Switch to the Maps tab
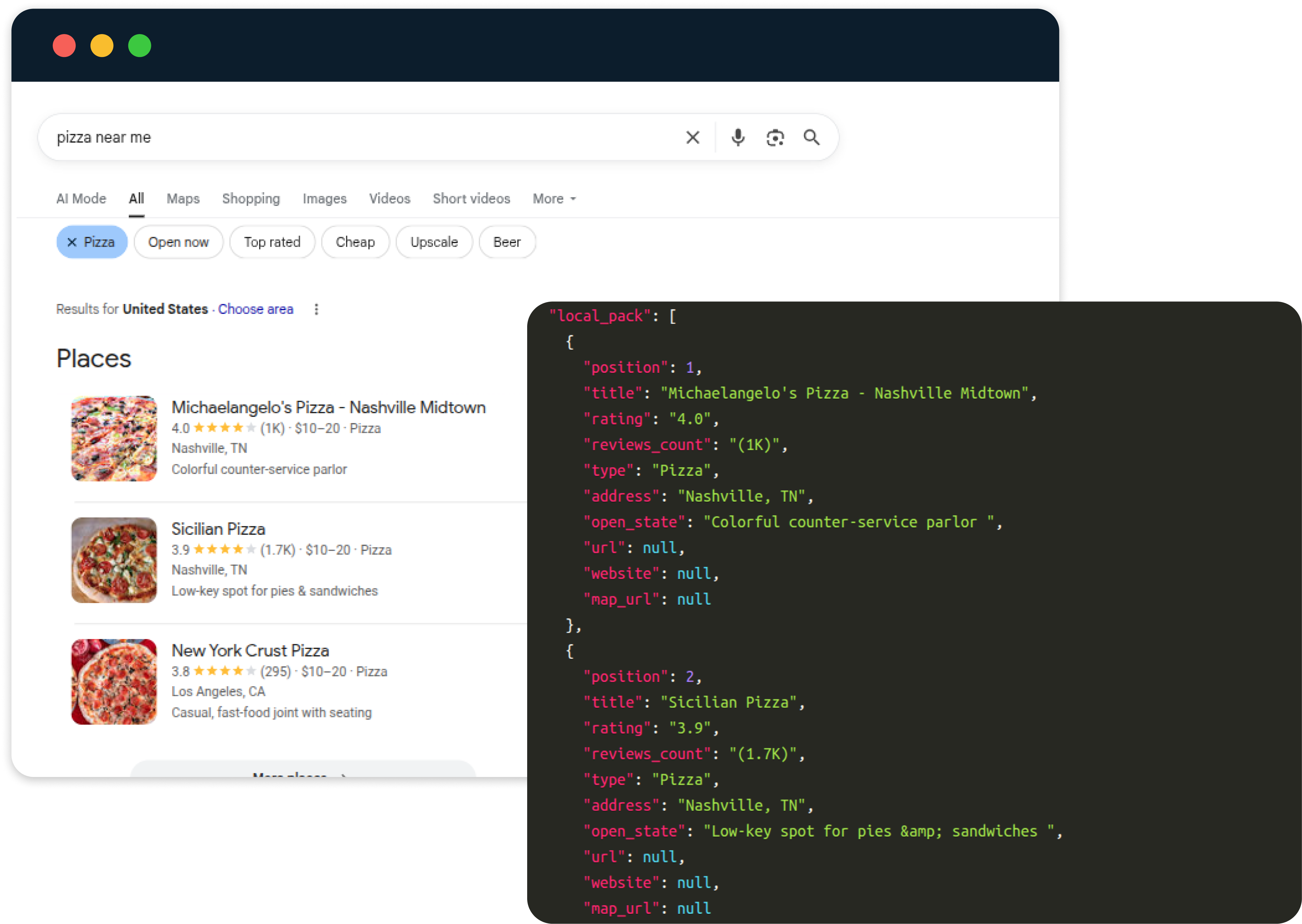The height and width of the screenshot is (924, 1302). 183,199
